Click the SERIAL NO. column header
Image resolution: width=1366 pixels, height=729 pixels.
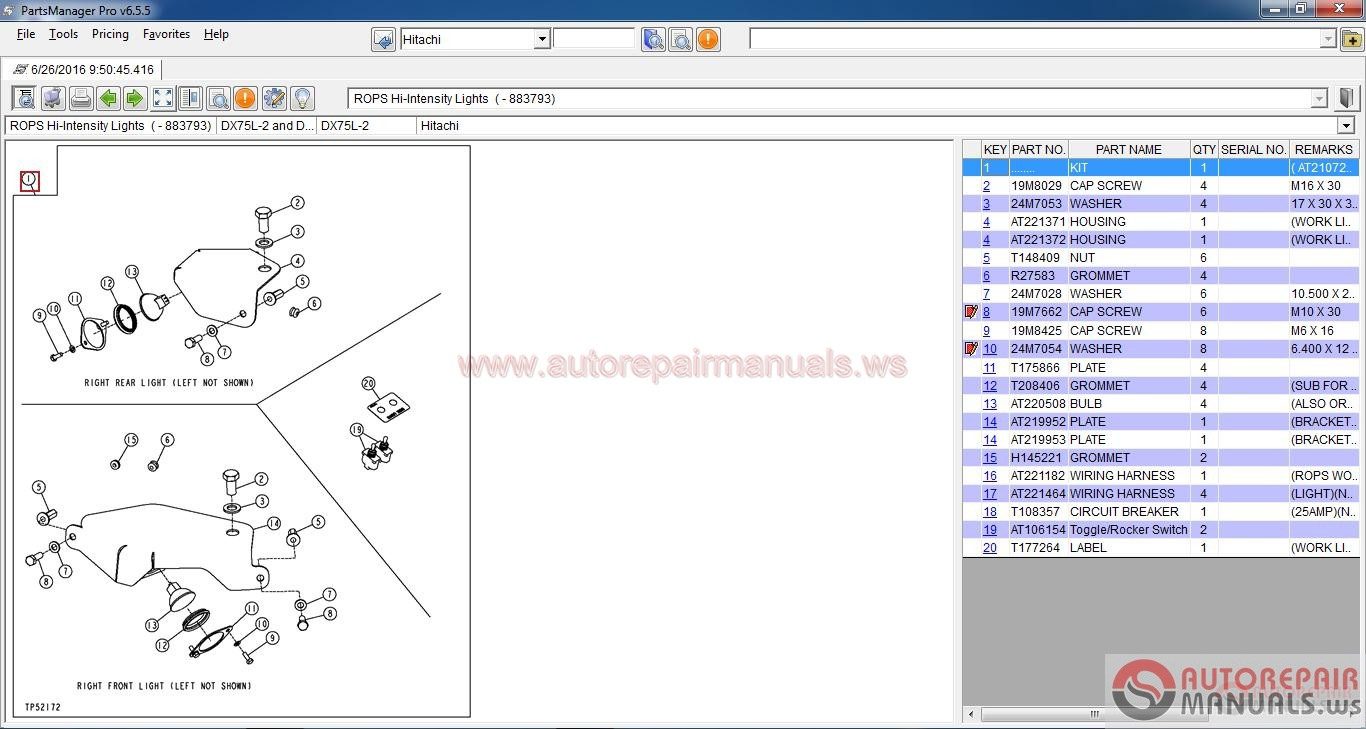point(1254,149)
